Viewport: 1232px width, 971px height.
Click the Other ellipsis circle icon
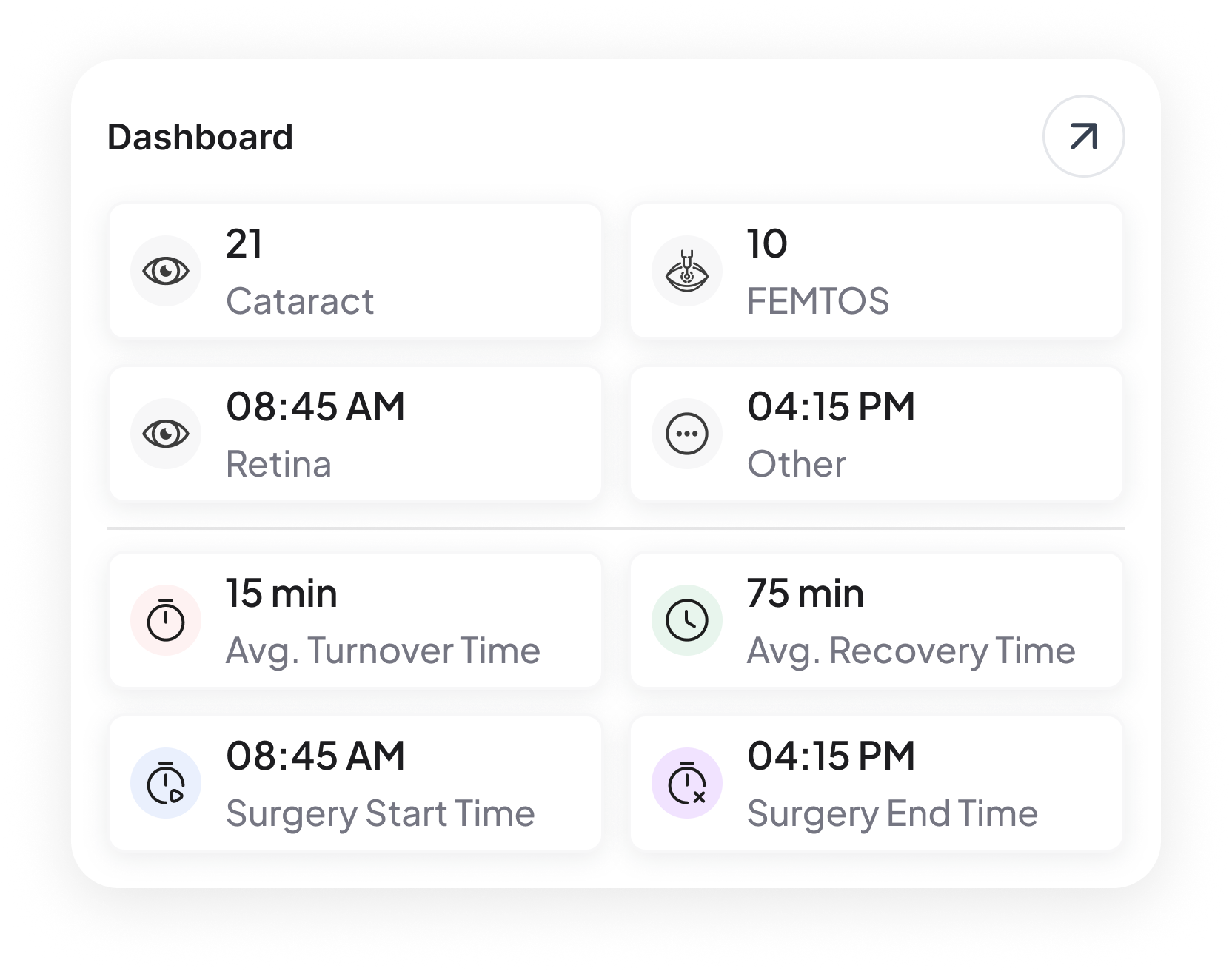(687, 434)
